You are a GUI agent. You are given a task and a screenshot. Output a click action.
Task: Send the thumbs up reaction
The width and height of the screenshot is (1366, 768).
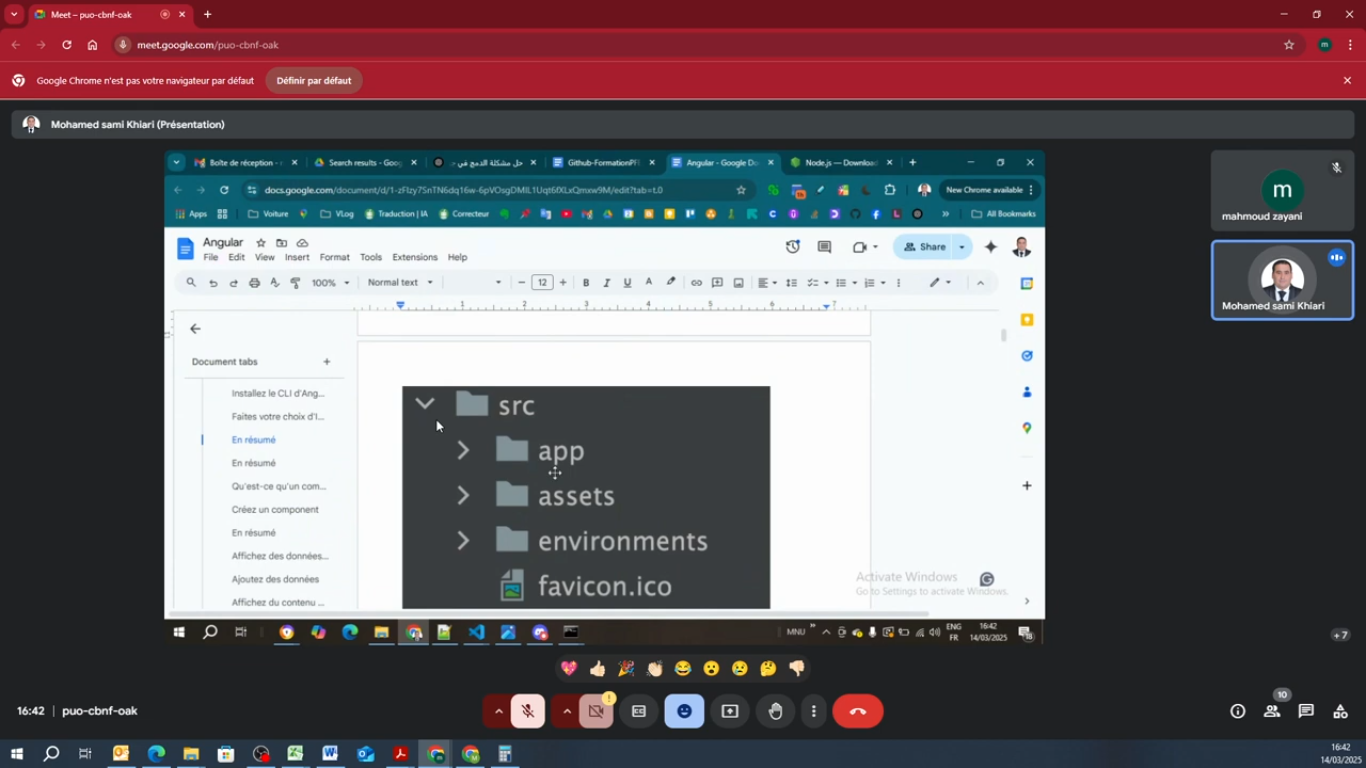[598, 668]
